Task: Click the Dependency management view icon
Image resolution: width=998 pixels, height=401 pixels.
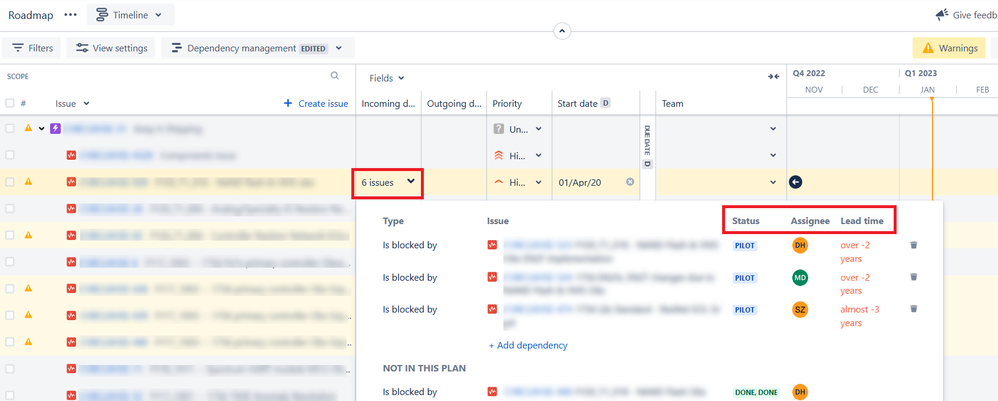Action: (x=176, y=48)
